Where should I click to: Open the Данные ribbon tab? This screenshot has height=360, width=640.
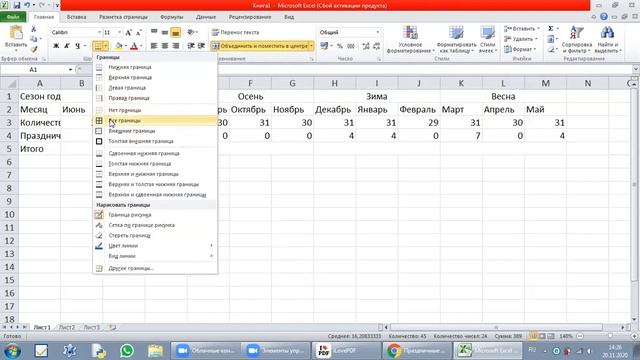[x=206, y=17]
